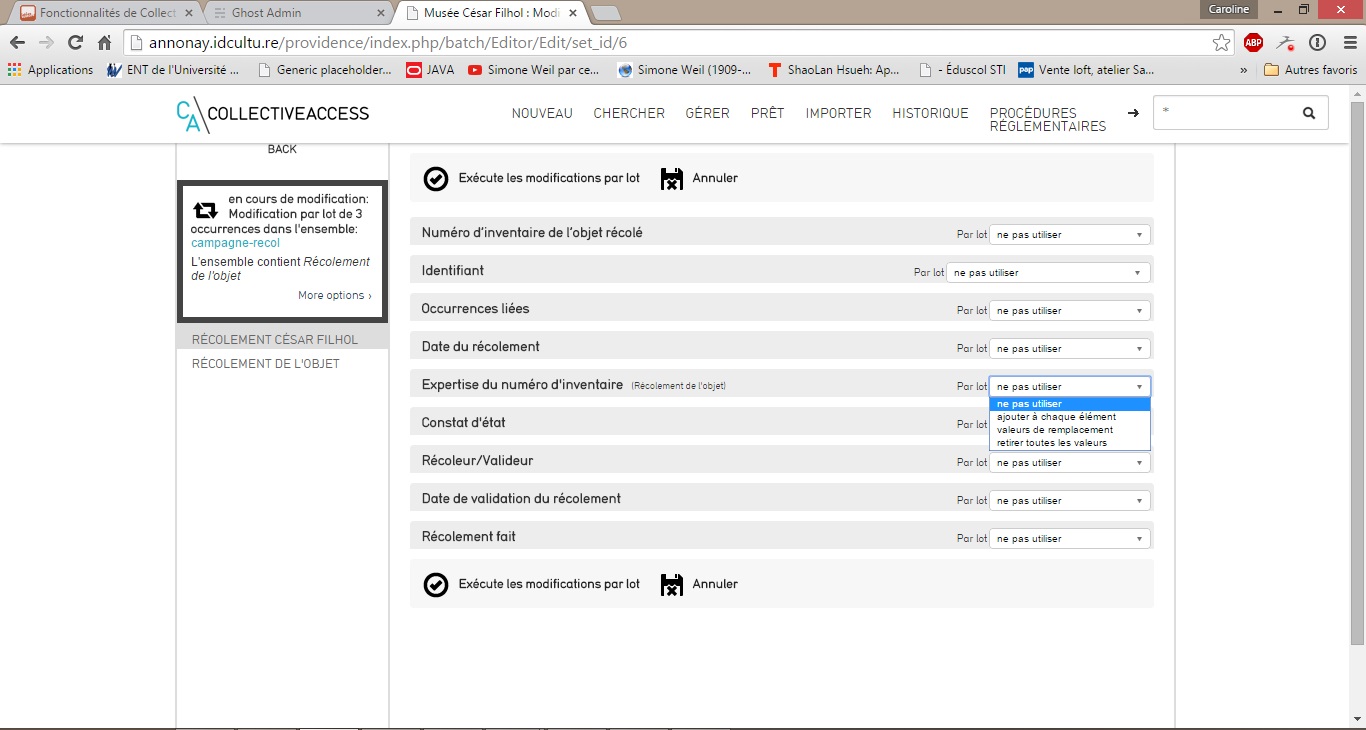The image size is (1366, 730).
Task: Collapse the Expertise du numéro d'inventaire dropdown
Action: point(1070,387)
